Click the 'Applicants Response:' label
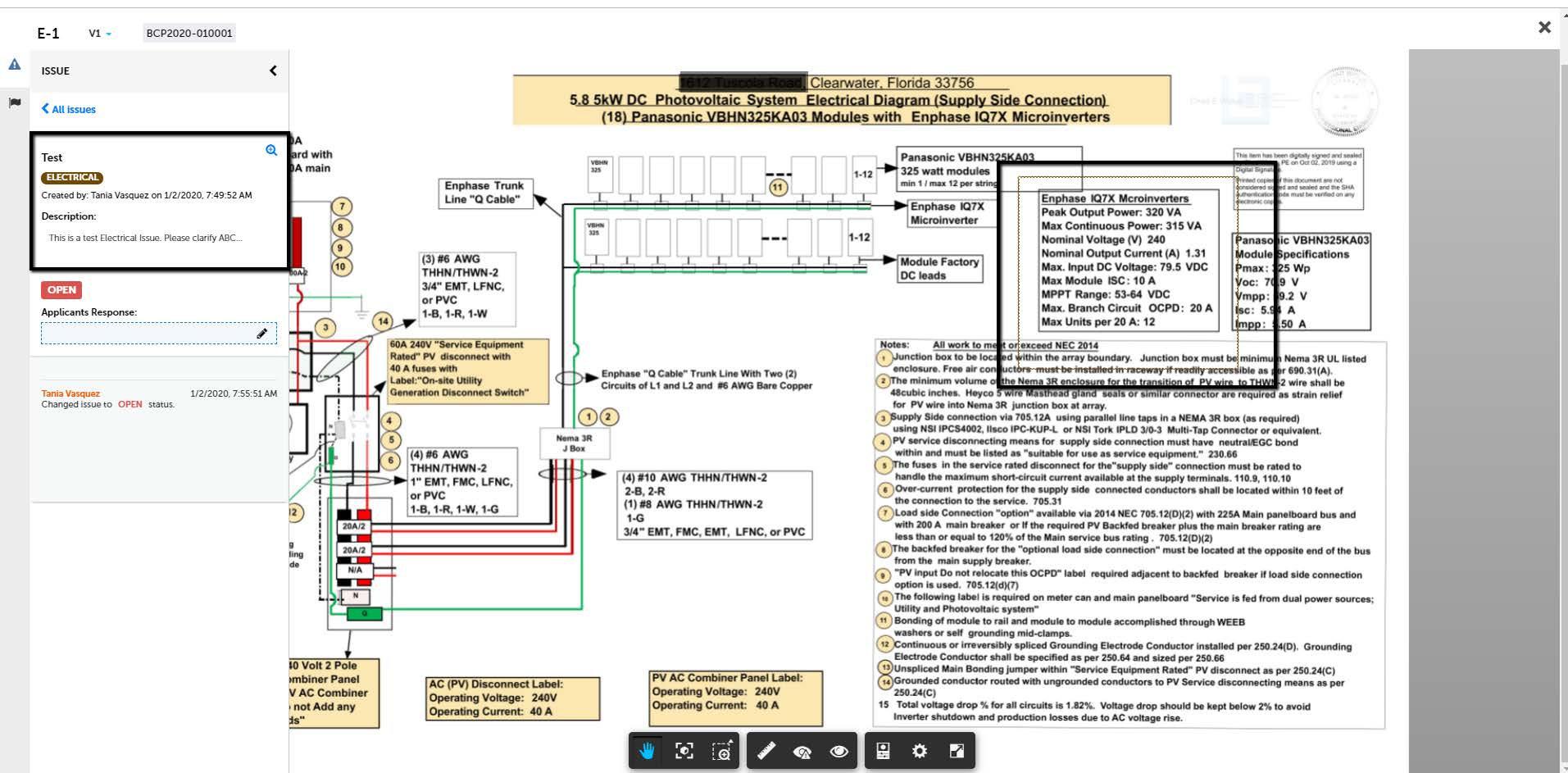This screenshot has height=773, width=1568. point(89,312)
